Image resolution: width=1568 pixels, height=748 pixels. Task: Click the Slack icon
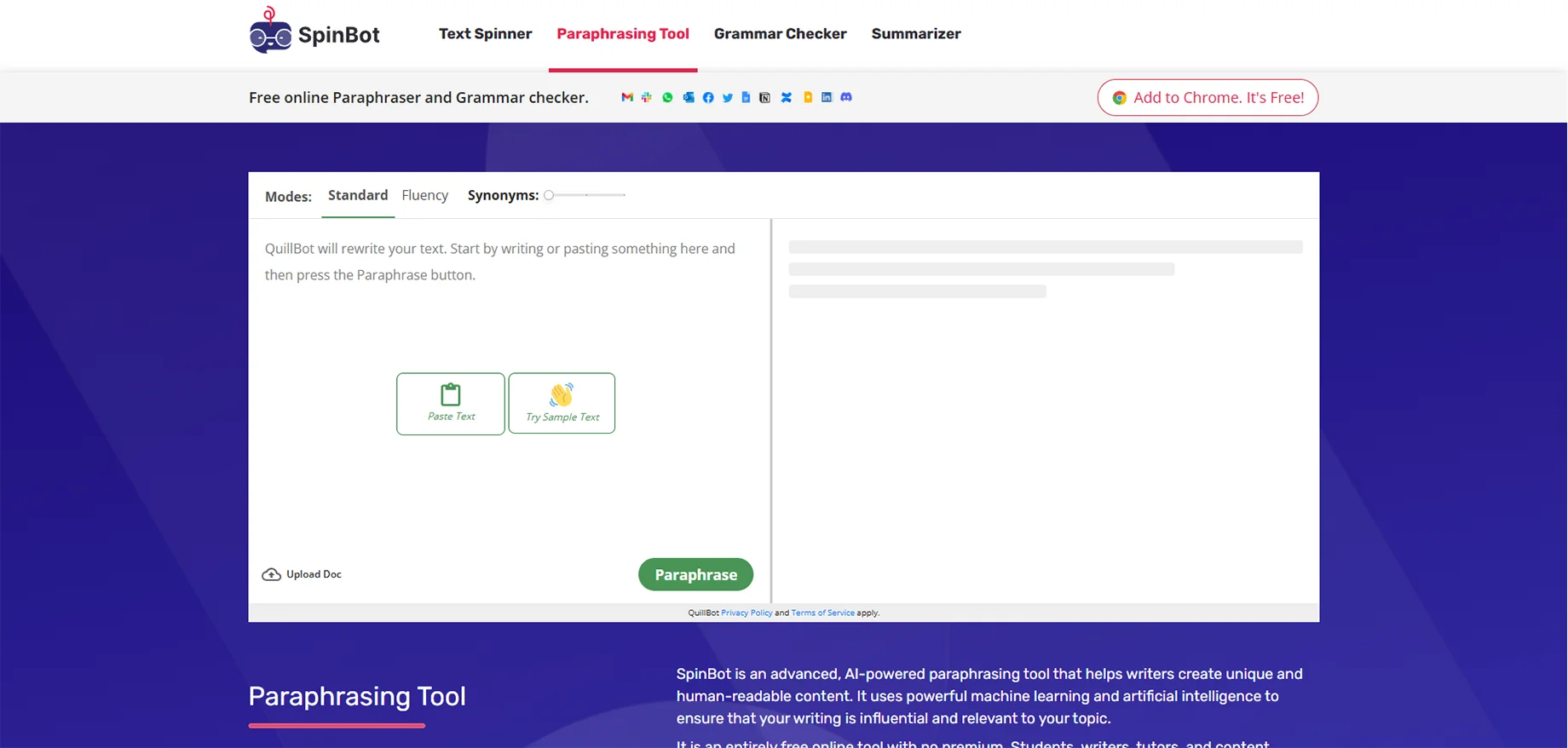coord(647,97)
